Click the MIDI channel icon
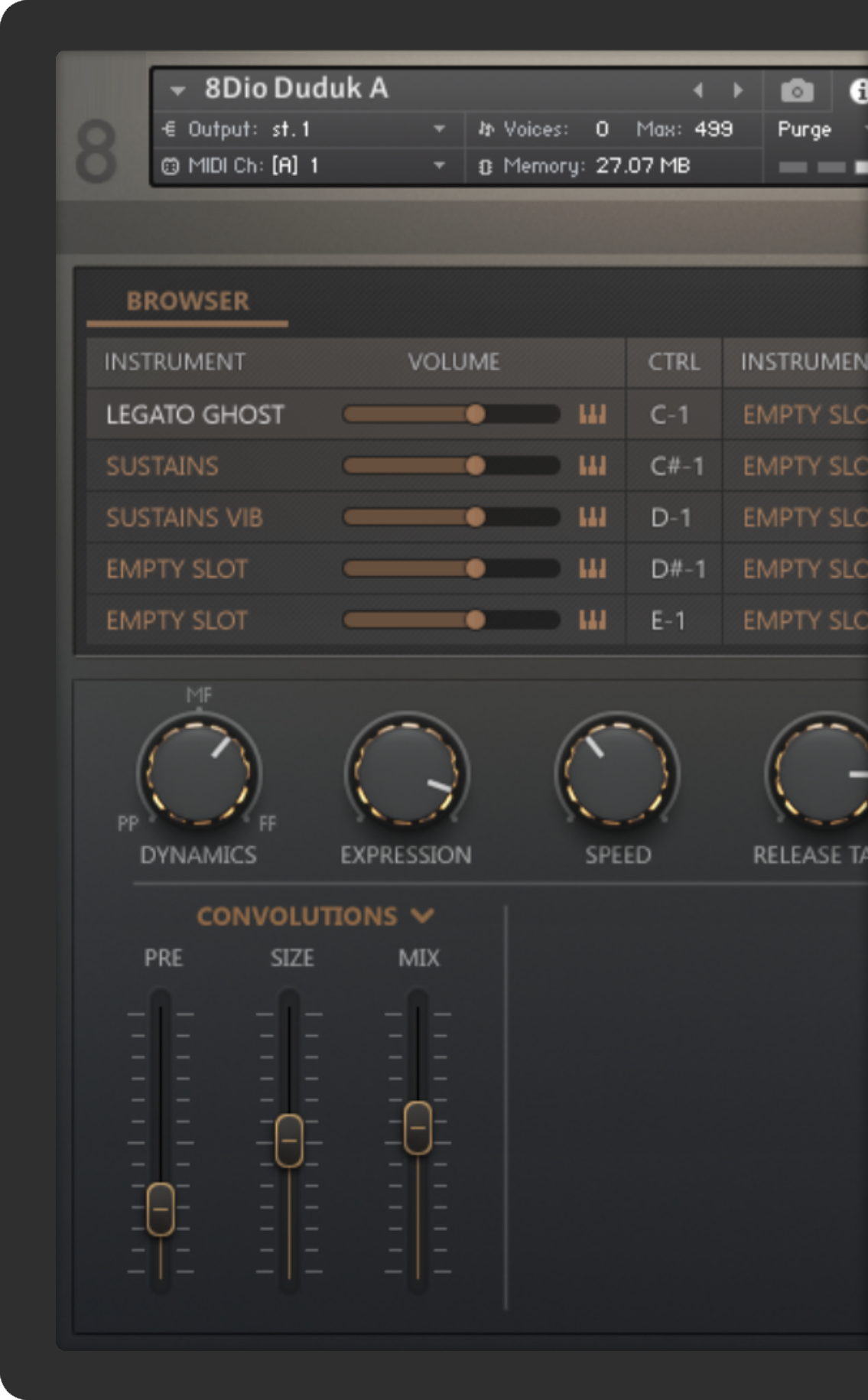Screen dimensions: 868x1400 pos(171,165)
